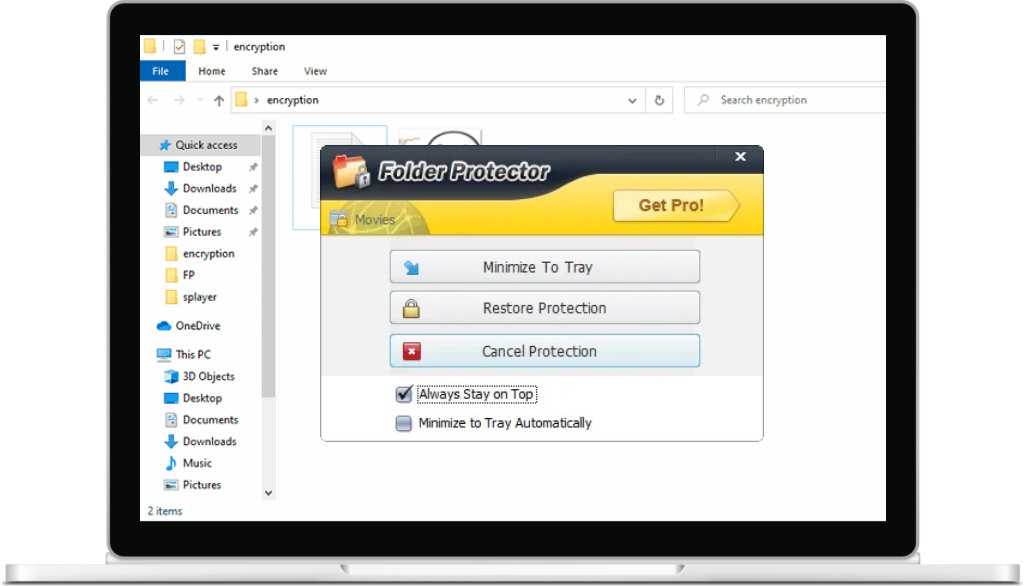
Task: Click the Restore Protection button
Action: tap(544, 308)
